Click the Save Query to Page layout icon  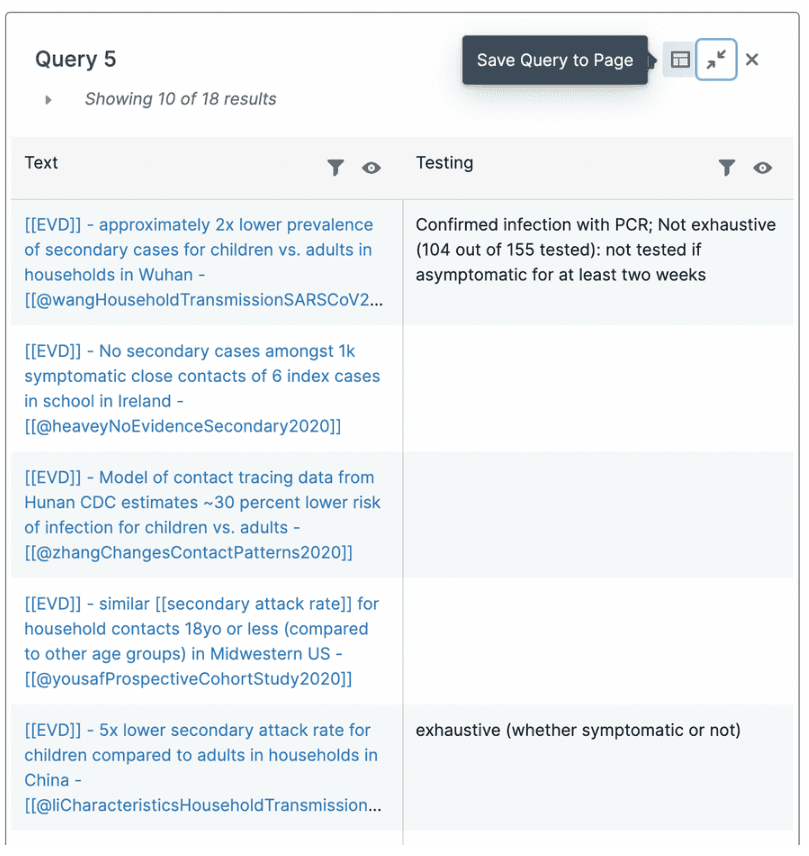pyautogui.click(x=680, y=60)
